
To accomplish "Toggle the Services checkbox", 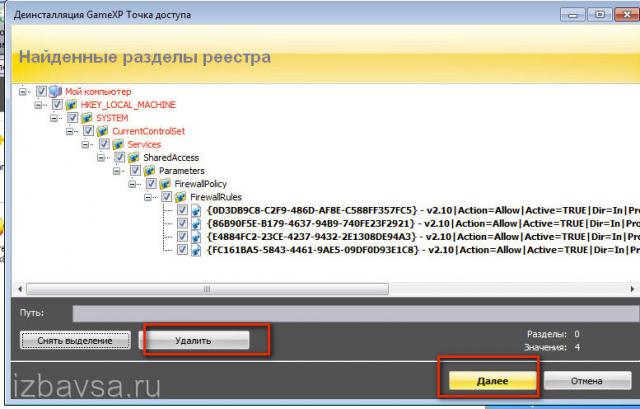I will coord(104,144).
